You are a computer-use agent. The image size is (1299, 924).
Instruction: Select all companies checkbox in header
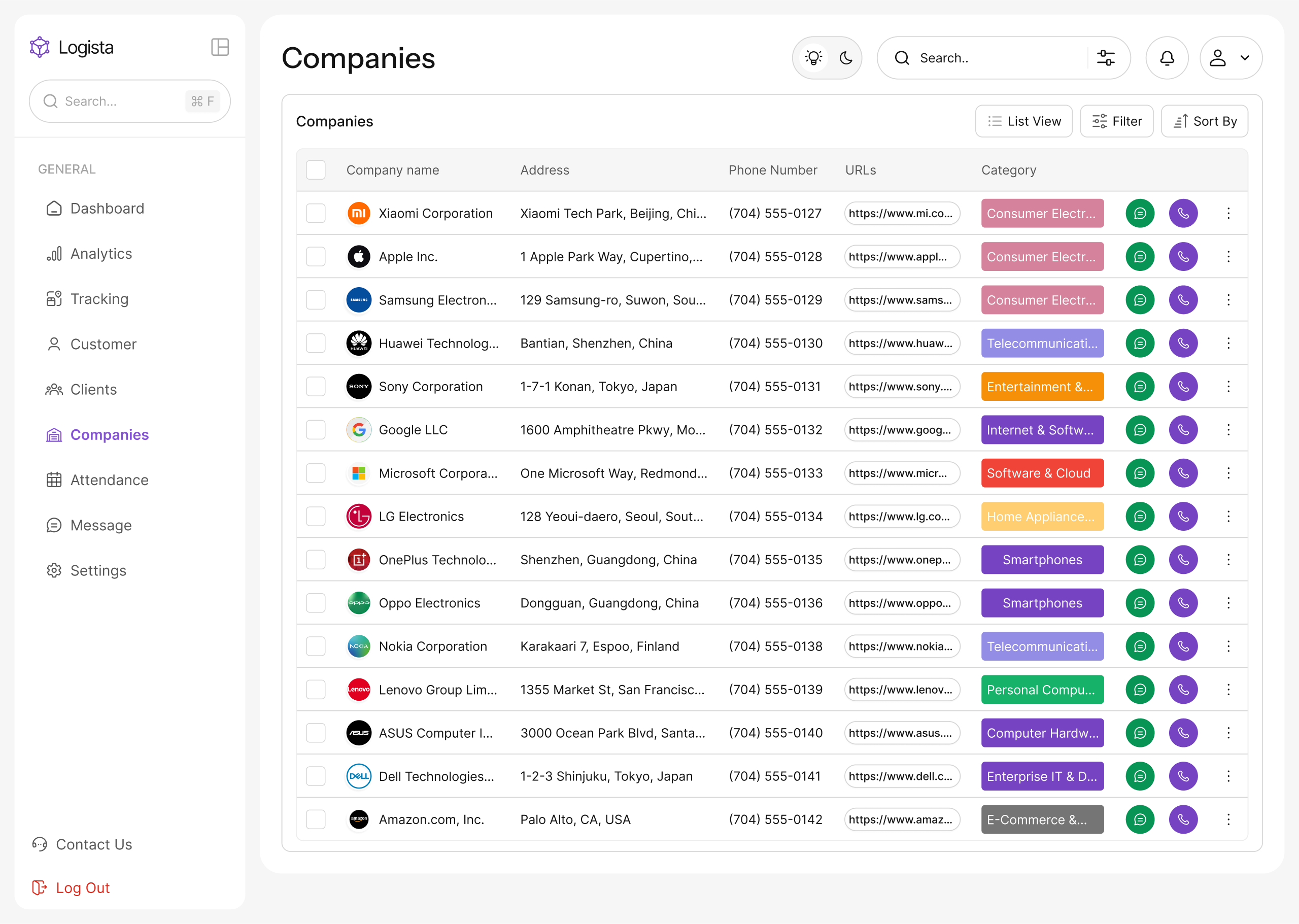[x=315, y=169]
